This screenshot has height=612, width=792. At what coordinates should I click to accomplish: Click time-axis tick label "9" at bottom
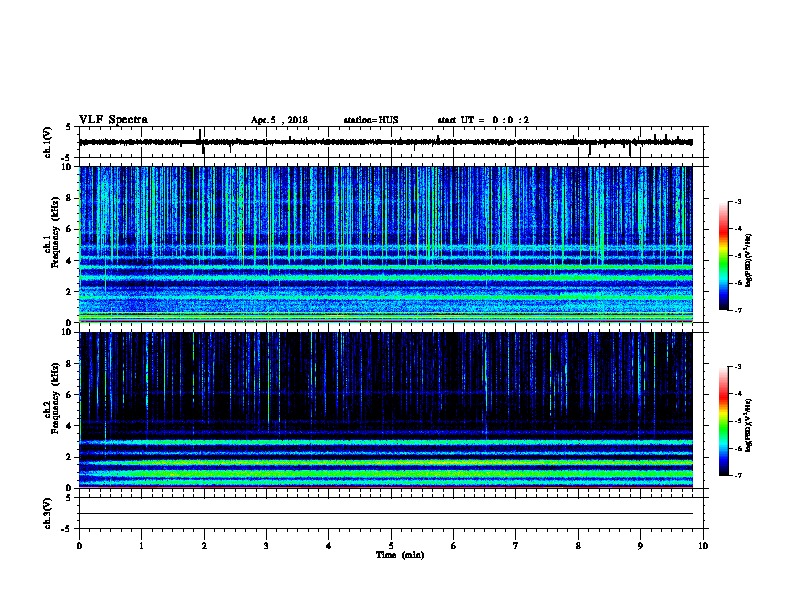(640, 545)
